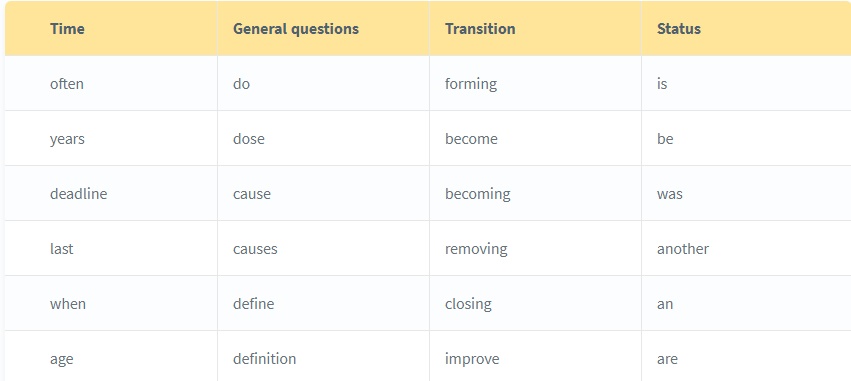Click the 'removing' cell
The height and width of the screenshot is (381, 851).
535,249
